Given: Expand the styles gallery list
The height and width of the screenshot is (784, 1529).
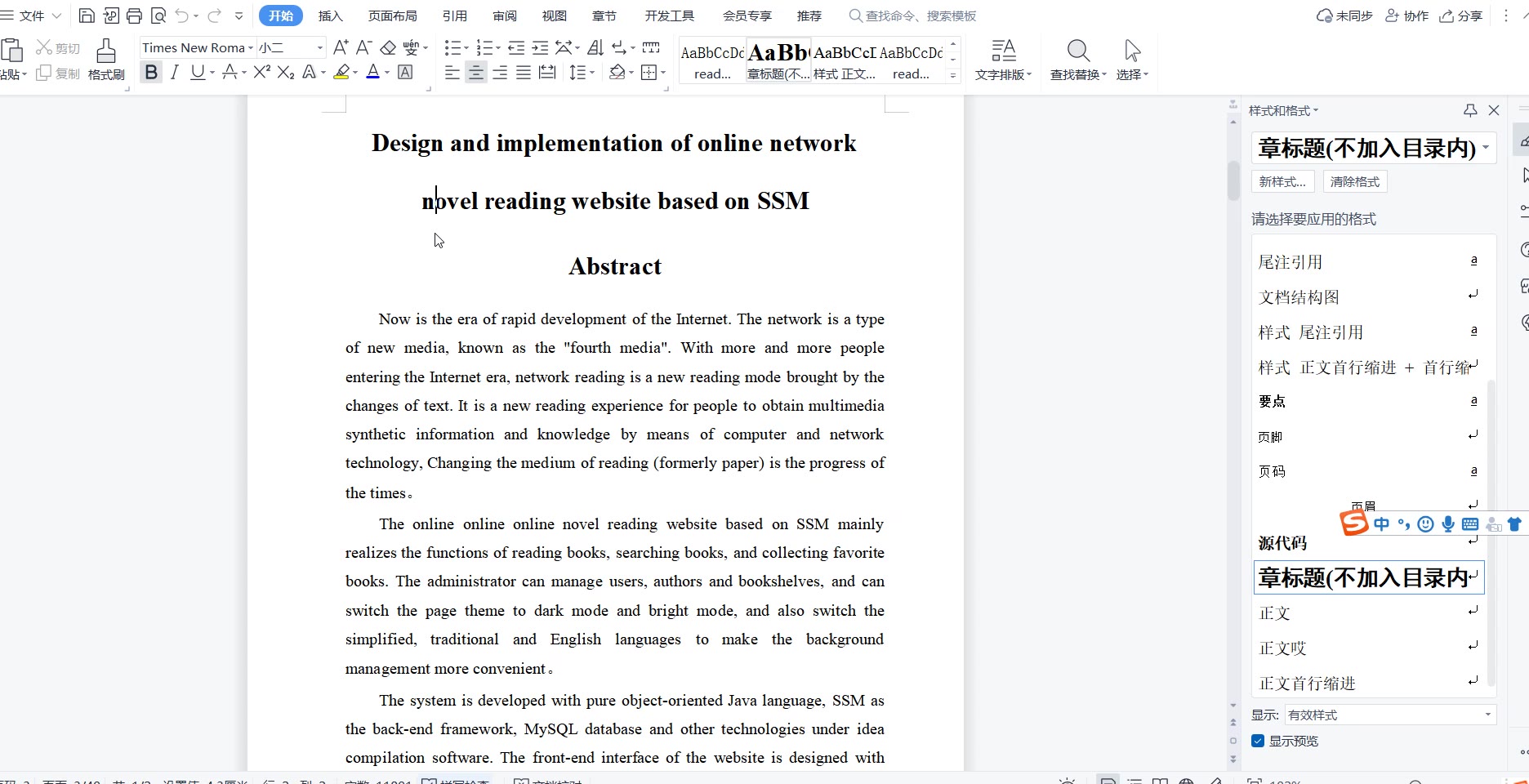Looking at the screenshot, I should 953,75.
